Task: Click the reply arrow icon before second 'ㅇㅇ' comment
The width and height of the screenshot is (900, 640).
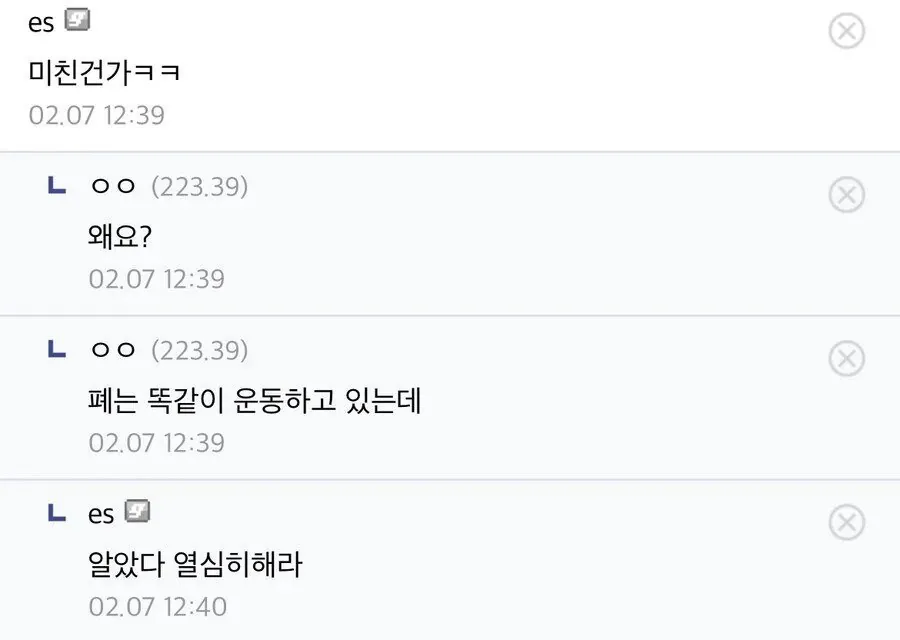Action: tap(57, 350)
